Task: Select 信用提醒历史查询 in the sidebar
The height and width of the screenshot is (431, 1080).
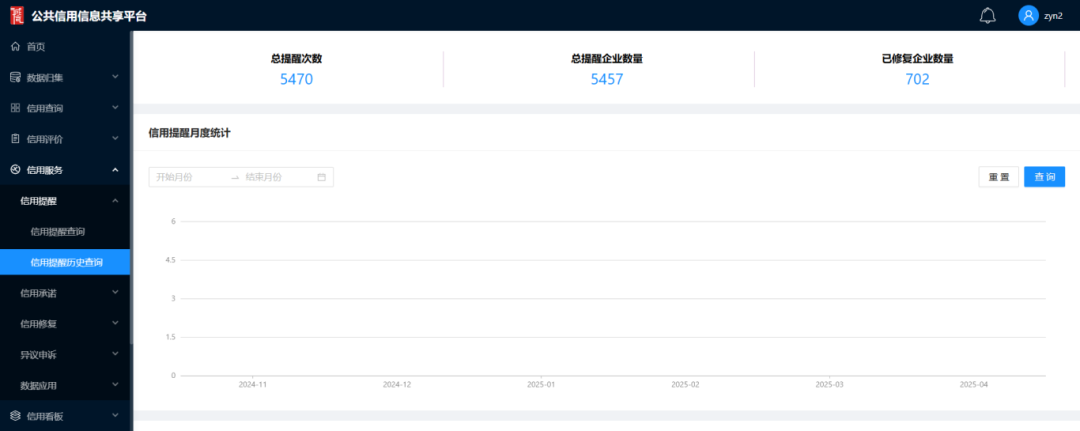Action: pyautogui.click(x=65, y=262)
